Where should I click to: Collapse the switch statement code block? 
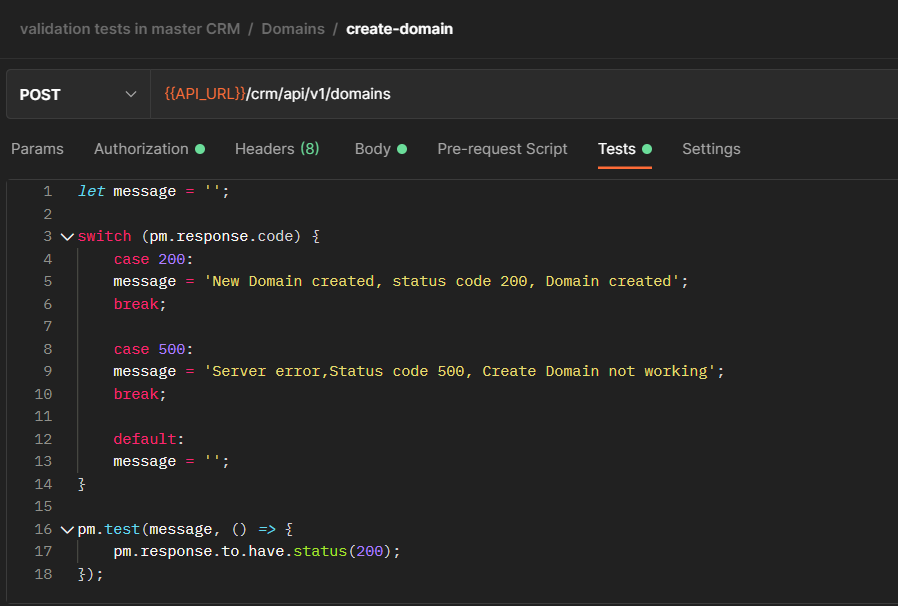click(67, 236)
